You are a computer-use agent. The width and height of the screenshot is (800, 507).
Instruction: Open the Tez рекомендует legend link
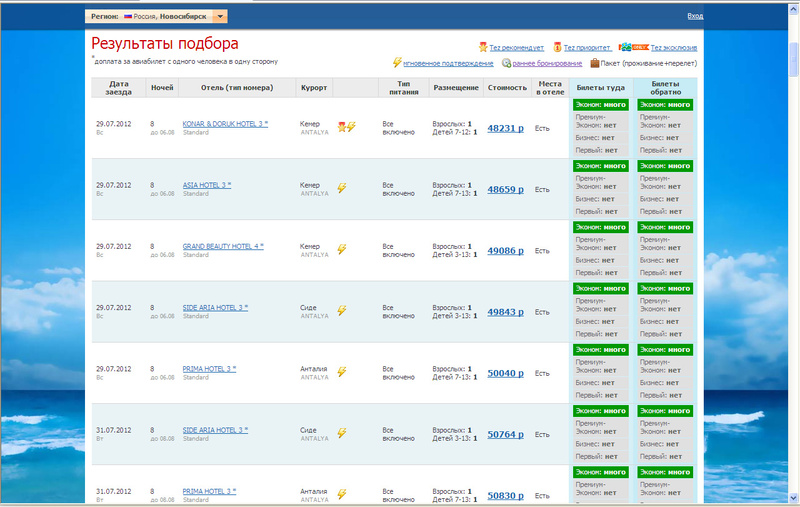point(516,47)
